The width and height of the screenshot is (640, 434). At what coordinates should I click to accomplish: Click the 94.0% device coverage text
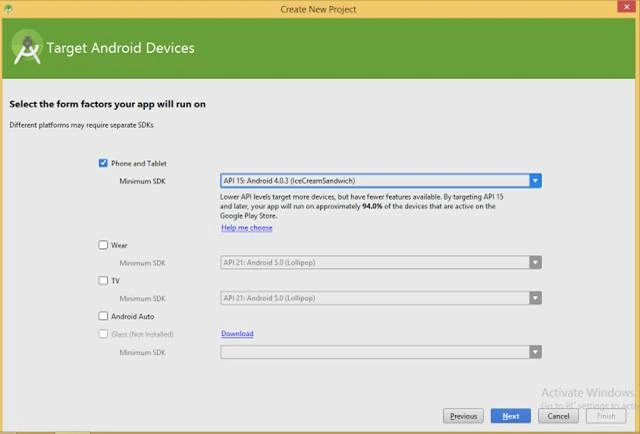click(372, 206)
